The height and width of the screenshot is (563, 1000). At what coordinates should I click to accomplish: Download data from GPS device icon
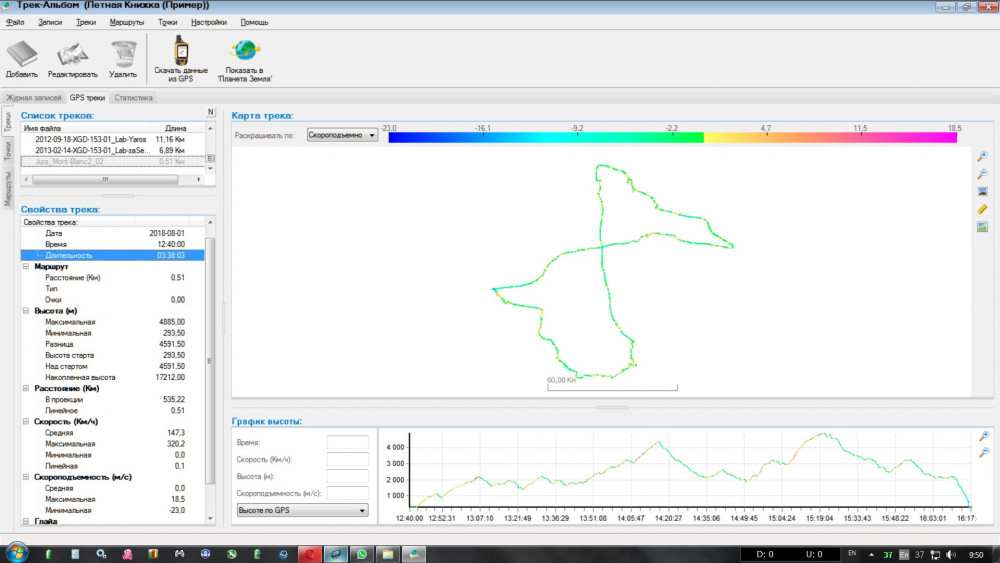[181, 52]
